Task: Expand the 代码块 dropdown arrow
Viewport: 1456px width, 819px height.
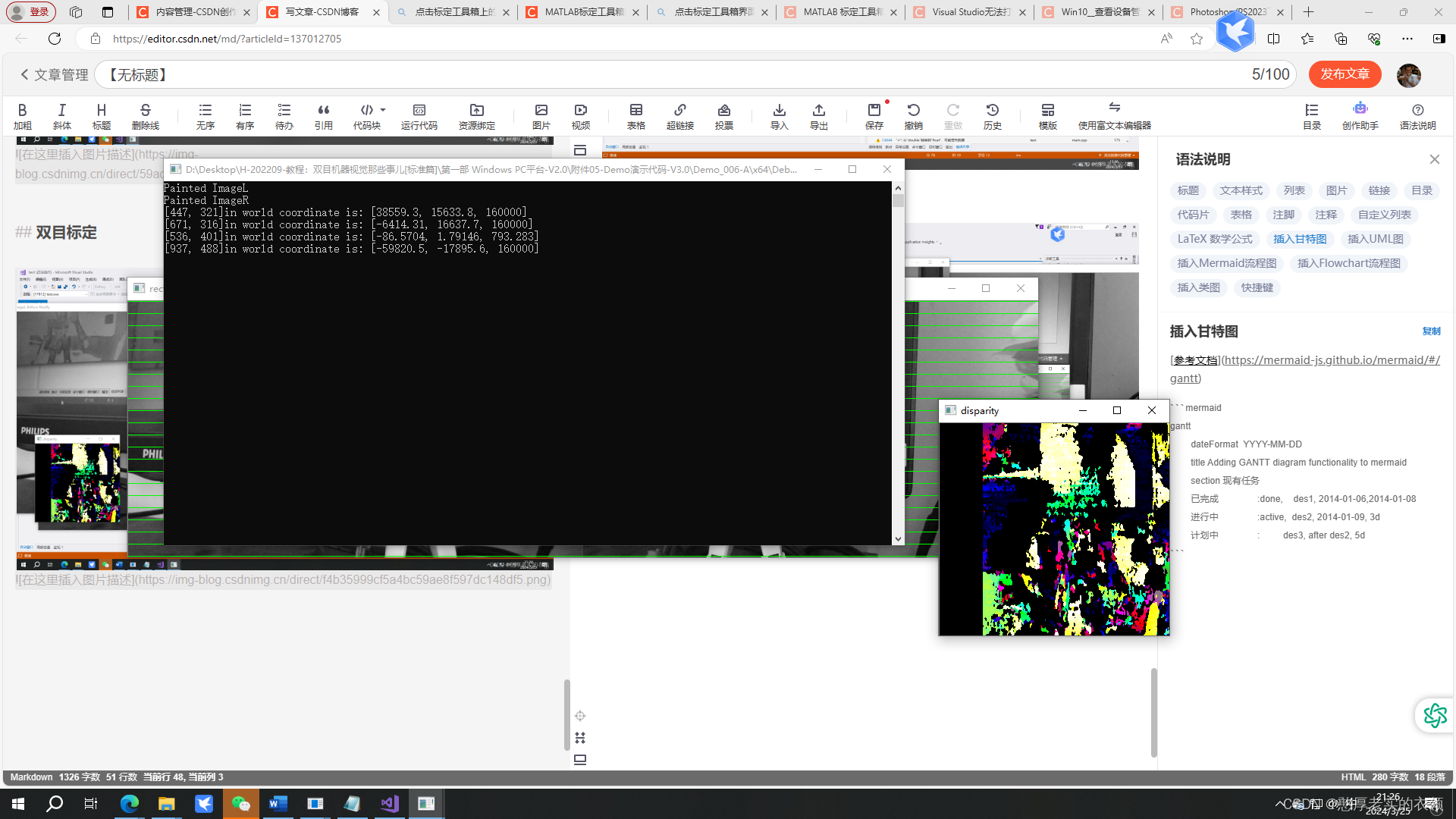Action: pyautogui.click(x=383, y=110)
